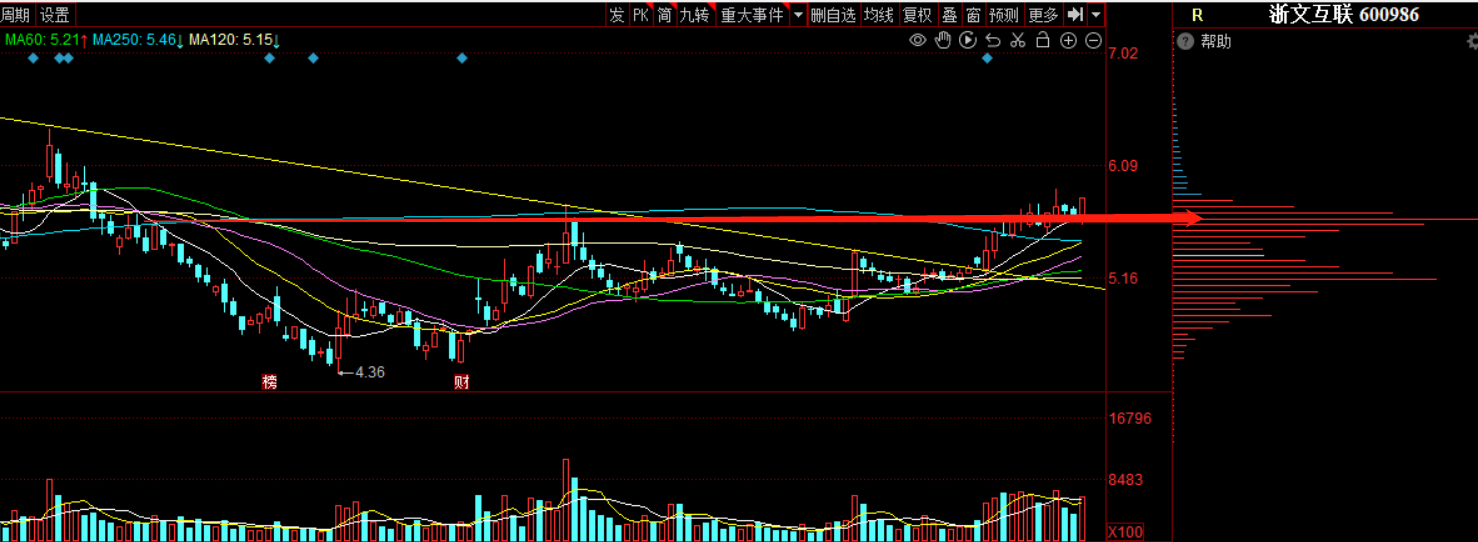Viewport: 1478px width, 542px height.
Task: Click the question mark help icon
Action: click(1186, 41)
